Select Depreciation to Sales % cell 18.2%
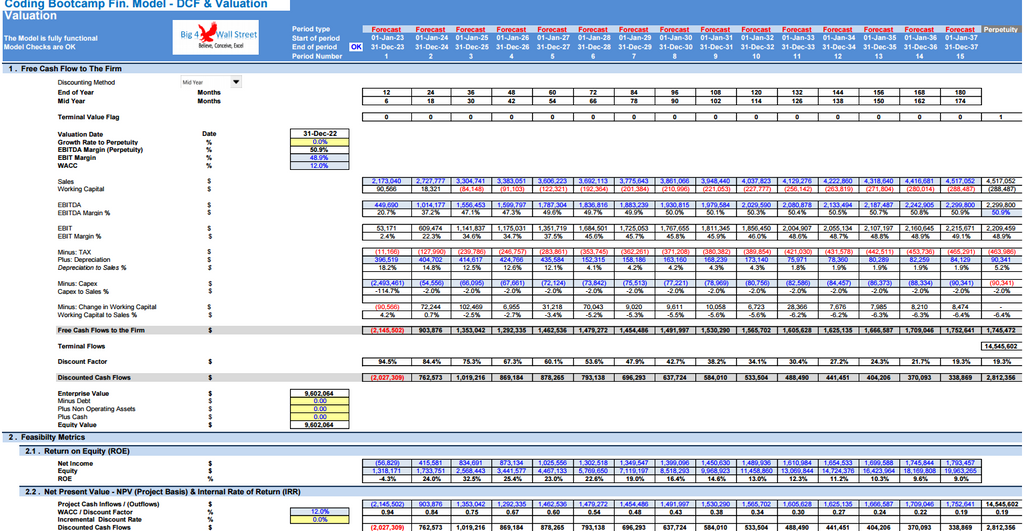The image size is (1024, 531). tap(387, 267)
